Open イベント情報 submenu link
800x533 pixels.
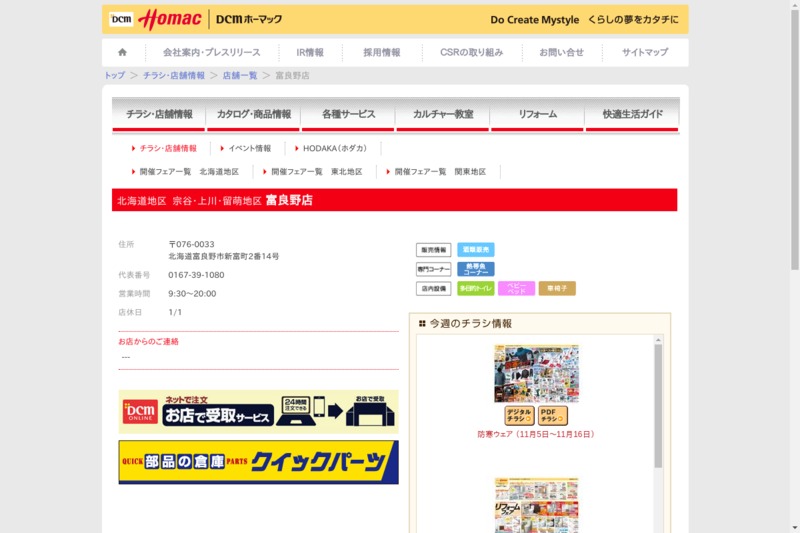pos(249,148)
